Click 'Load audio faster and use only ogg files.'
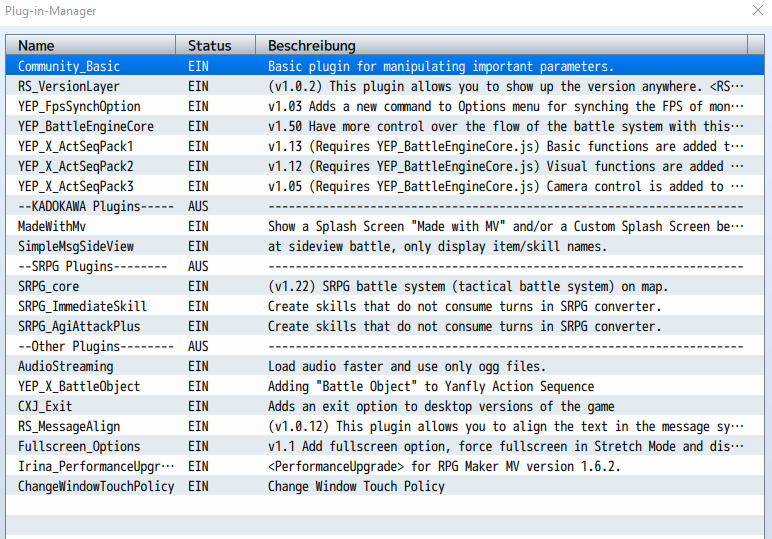 pos(407,366)
